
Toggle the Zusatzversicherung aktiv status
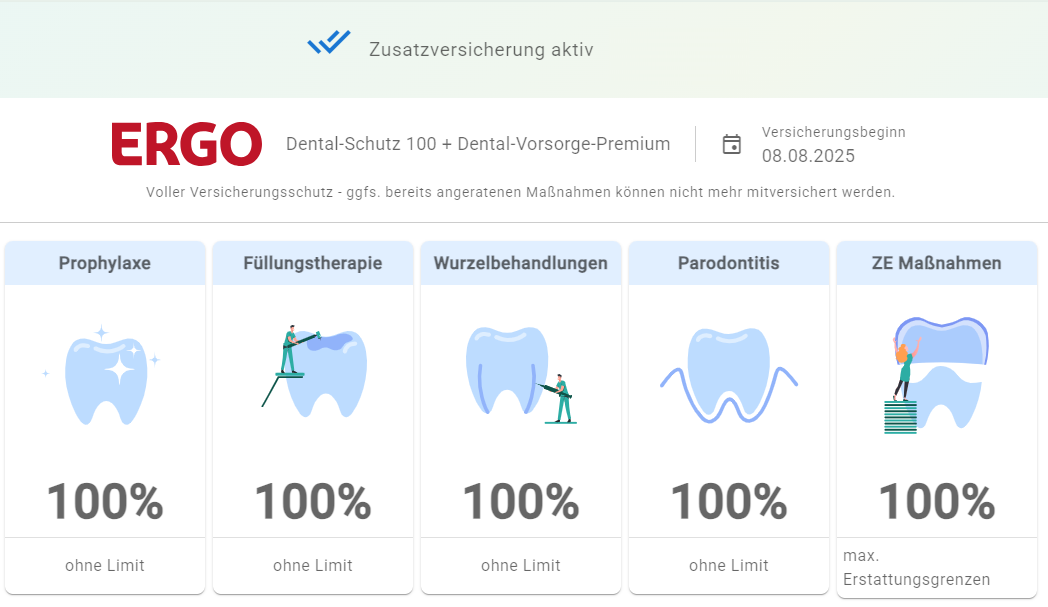point(480,49)
